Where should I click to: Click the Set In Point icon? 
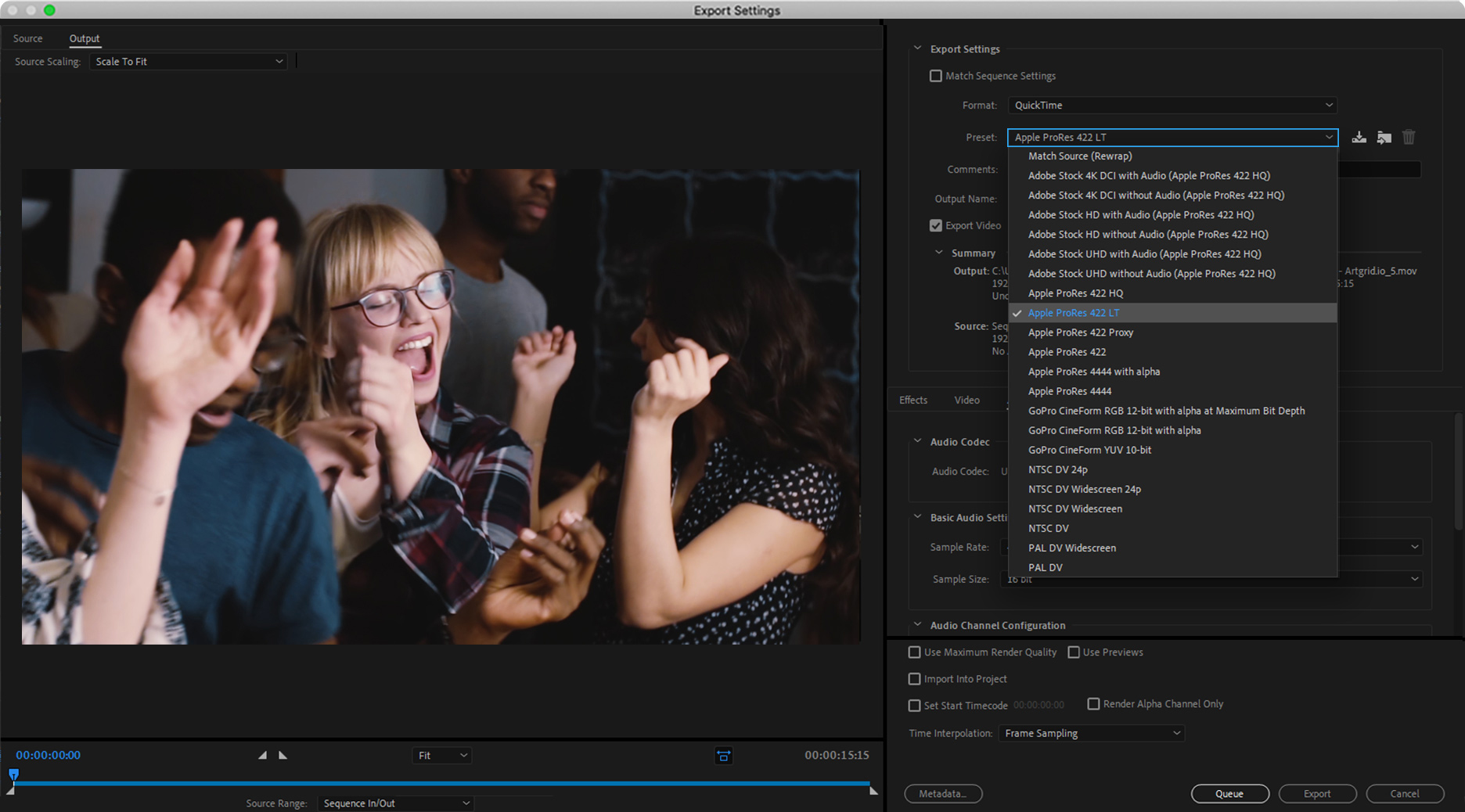[x=262, y=755]
